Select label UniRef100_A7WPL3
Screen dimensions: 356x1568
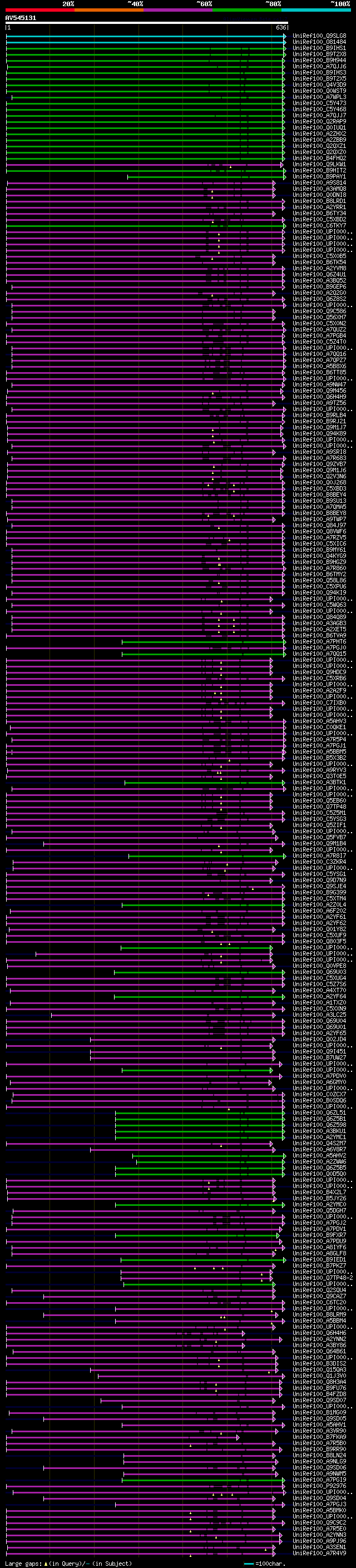pos(319,97)
